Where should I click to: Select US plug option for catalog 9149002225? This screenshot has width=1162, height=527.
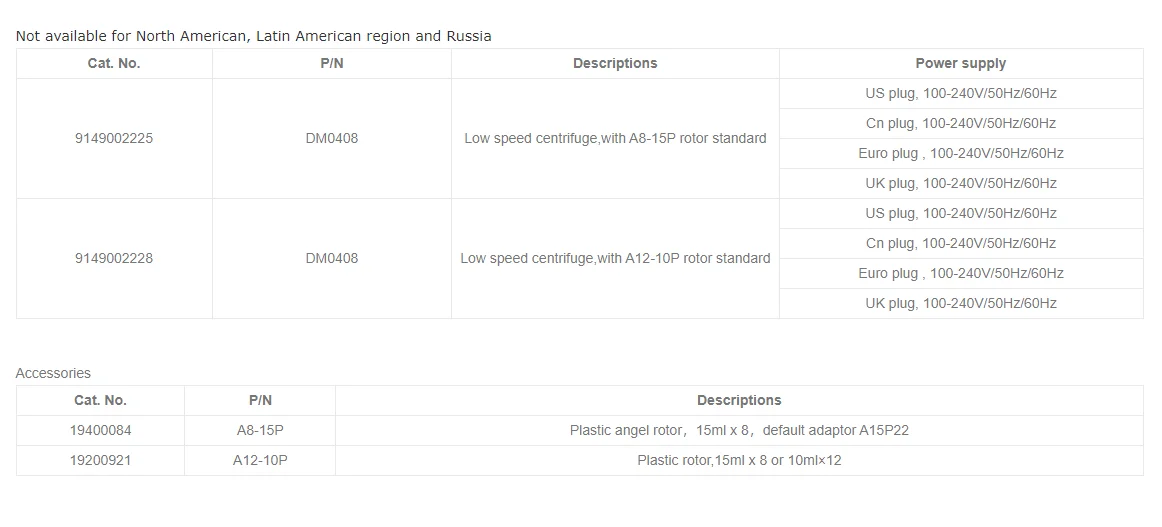960,93
